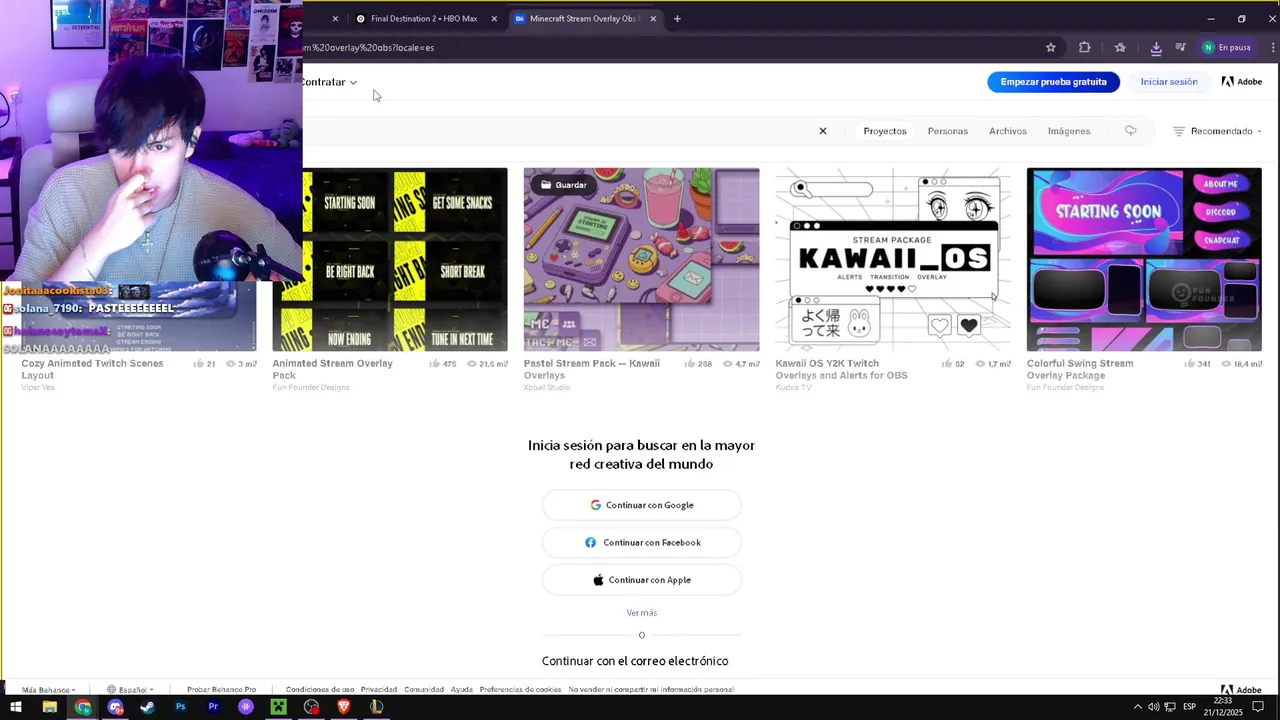1280x720 pixels.
Task: Click the clock showing 22:33
Action: point(1225,701)
